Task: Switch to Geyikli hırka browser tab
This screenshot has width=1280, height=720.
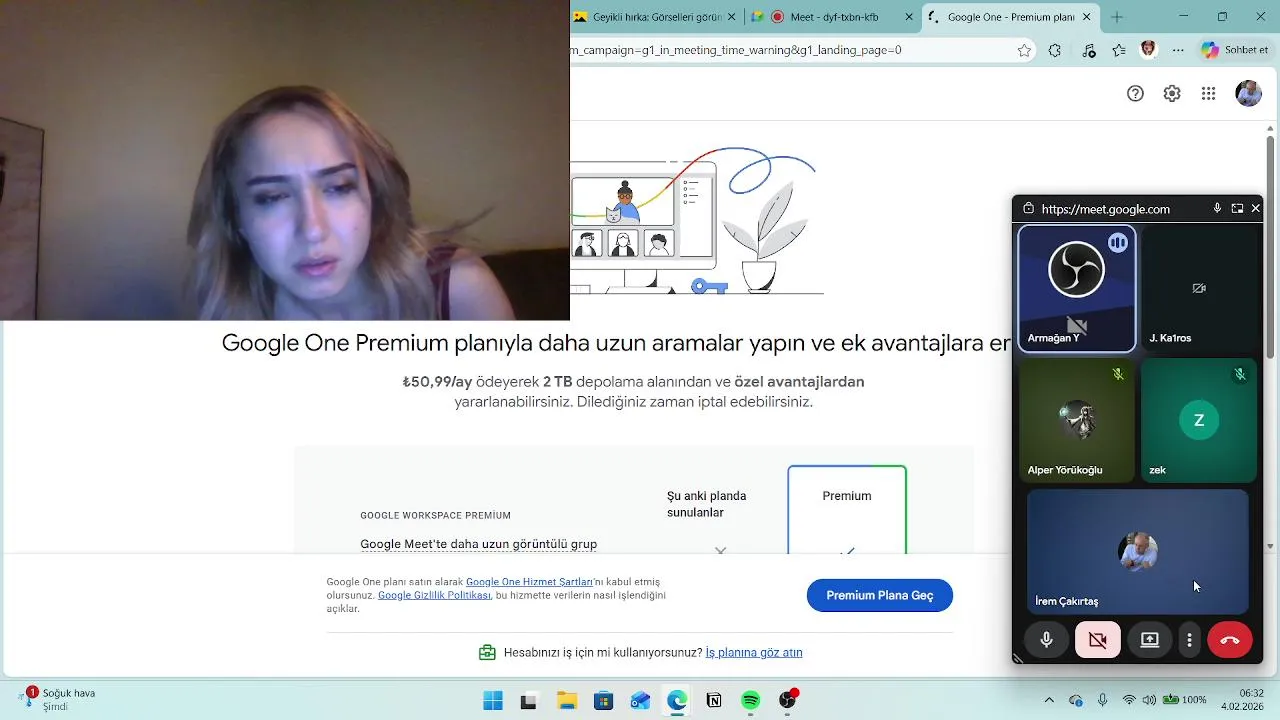Action: click(x=655, y=17)
